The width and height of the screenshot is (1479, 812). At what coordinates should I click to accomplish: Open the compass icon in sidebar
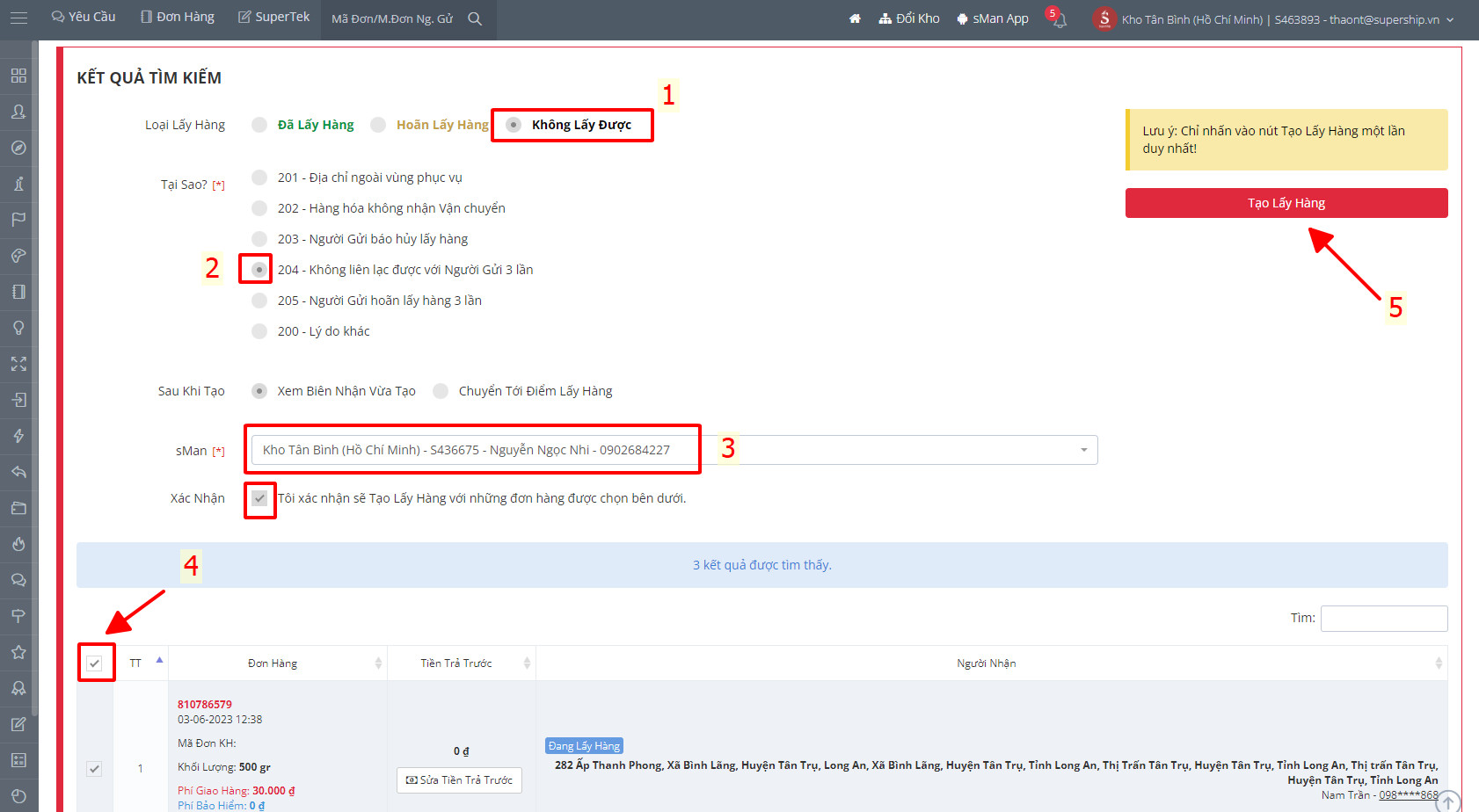pyautogui.click(x=18, y=148)
